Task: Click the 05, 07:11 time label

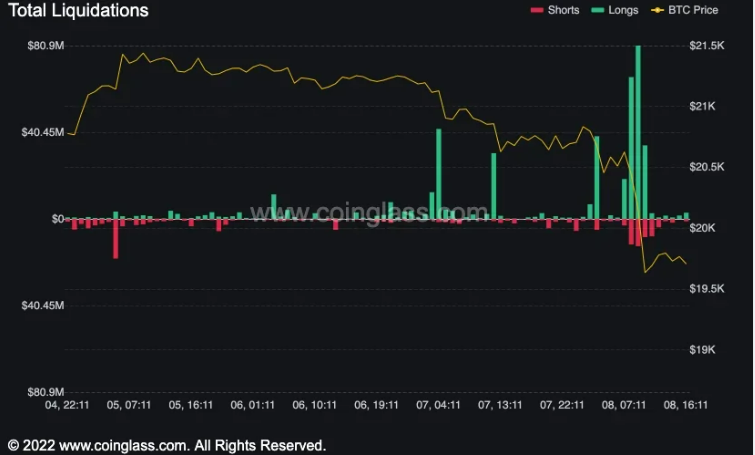Action: point(129,405)
